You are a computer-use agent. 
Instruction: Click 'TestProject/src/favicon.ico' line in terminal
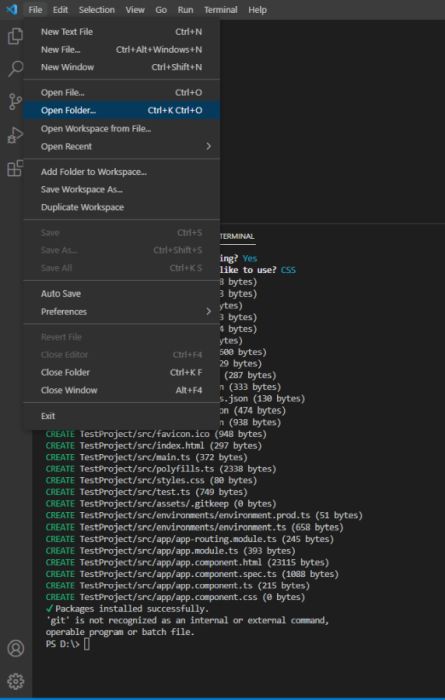[x=156, y=434]
